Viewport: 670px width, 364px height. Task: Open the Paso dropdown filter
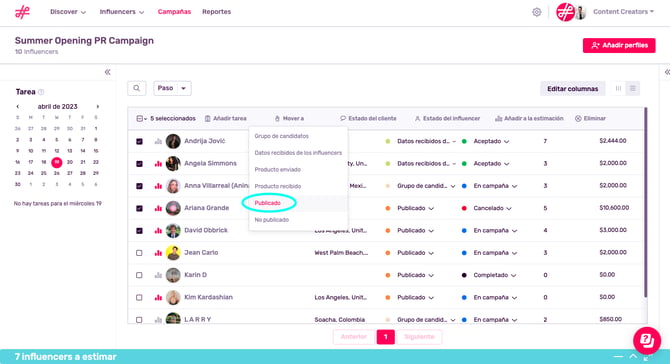point(172,88)
